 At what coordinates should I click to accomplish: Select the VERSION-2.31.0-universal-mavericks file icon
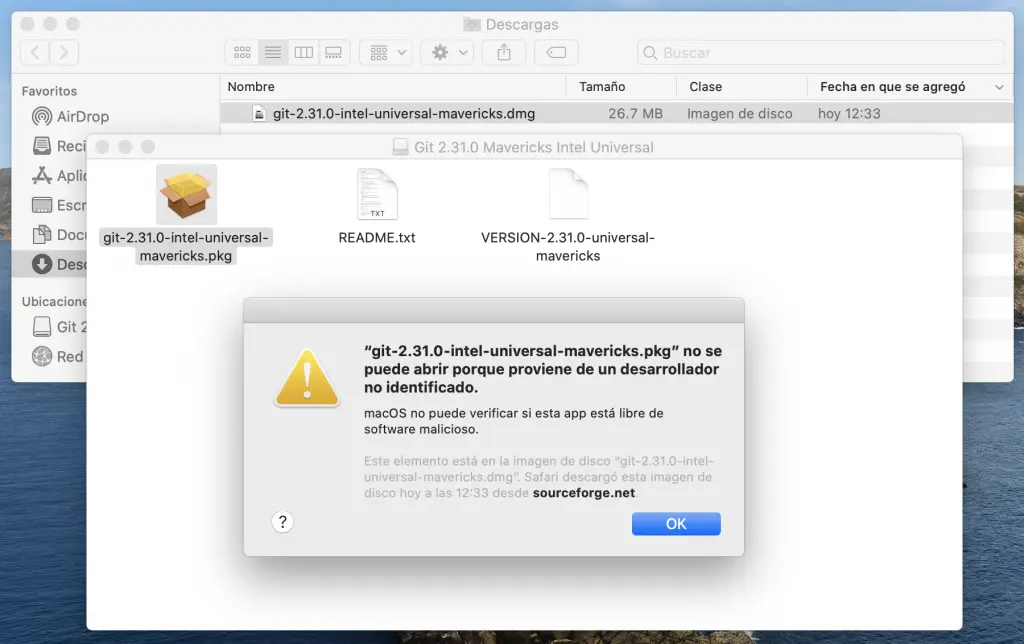[x=568, y=194]
